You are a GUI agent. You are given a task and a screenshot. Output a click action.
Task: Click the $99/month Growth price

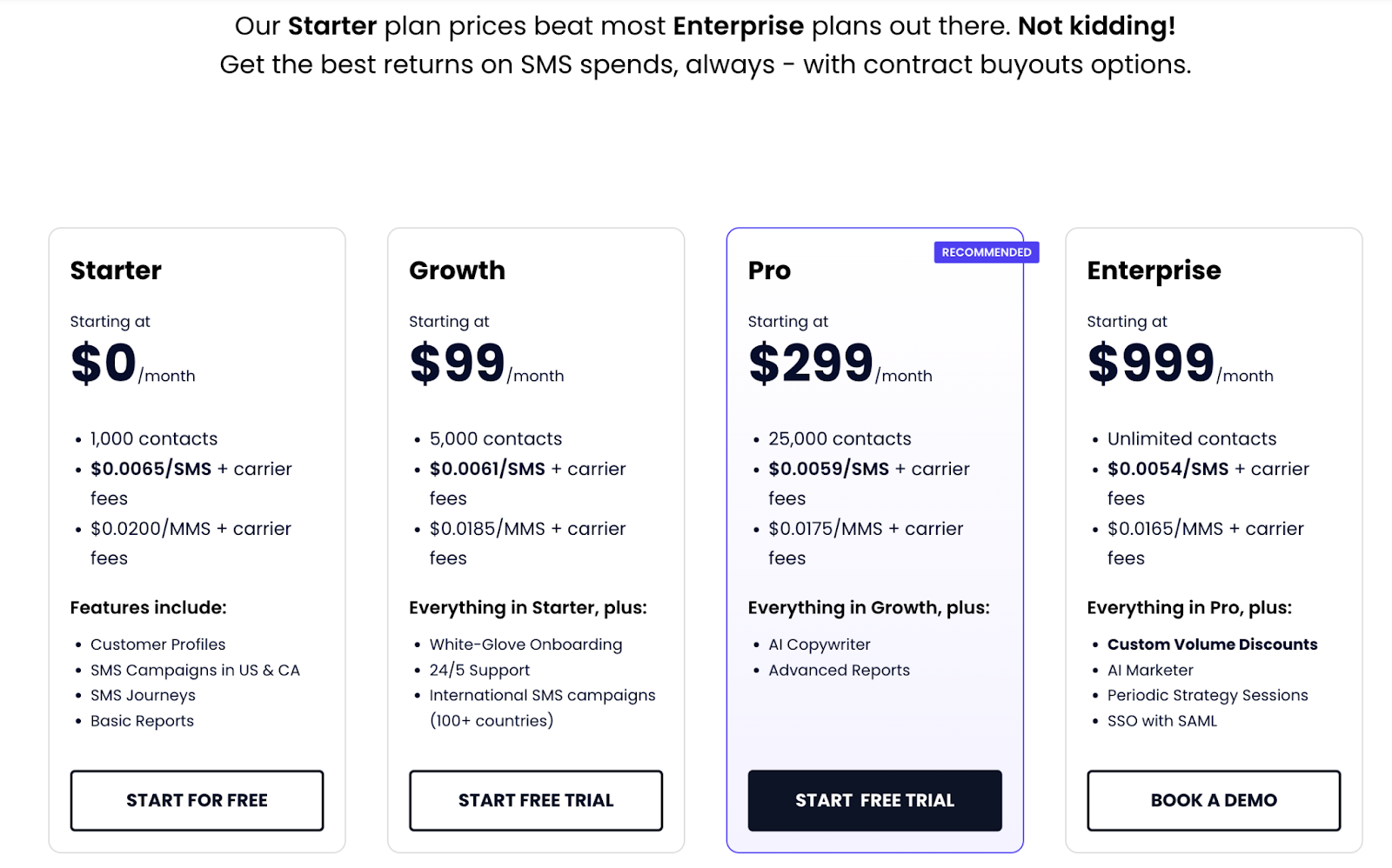point(485,364)
